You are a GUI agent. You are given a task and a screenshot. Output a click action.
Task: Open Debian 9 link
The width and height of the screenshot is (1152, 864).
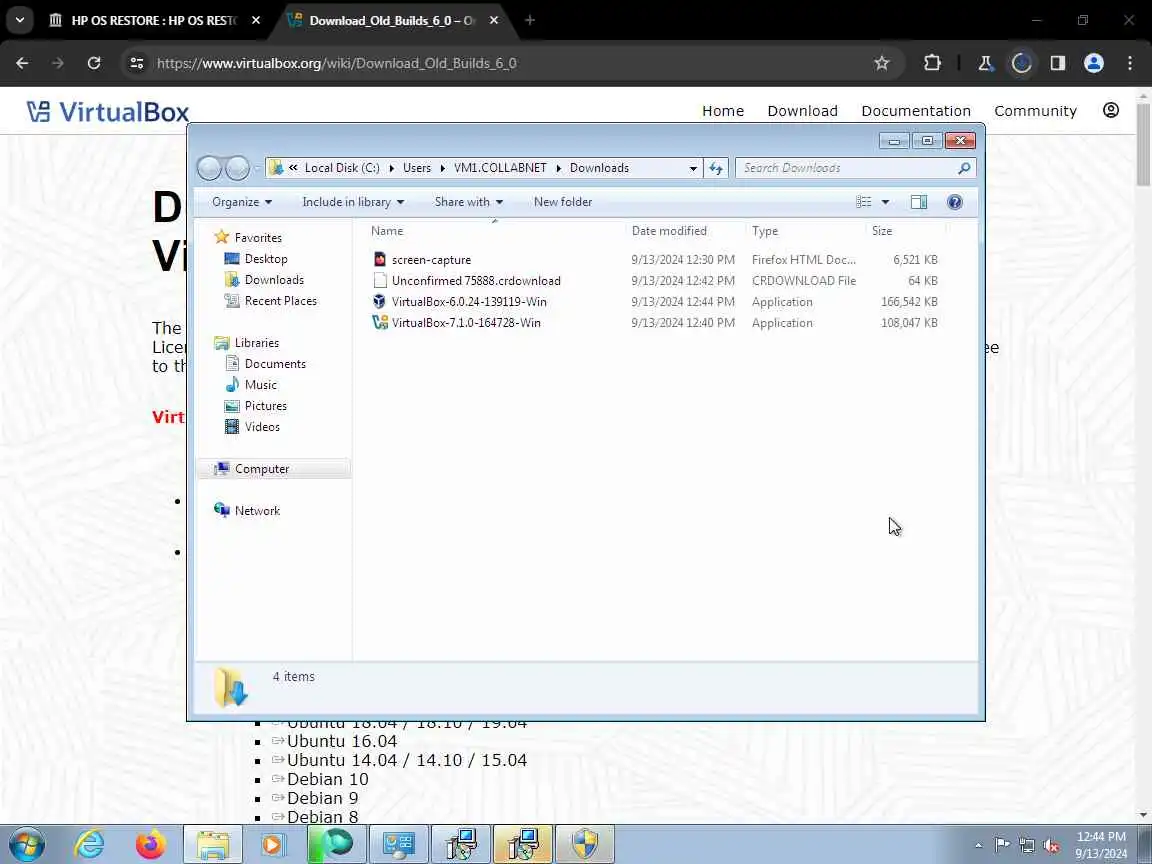tap(323, 799)
